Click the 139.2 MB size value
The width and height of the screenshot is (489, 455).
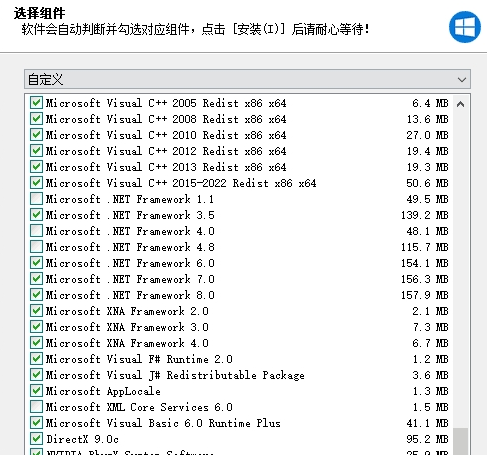pos(425,215)
